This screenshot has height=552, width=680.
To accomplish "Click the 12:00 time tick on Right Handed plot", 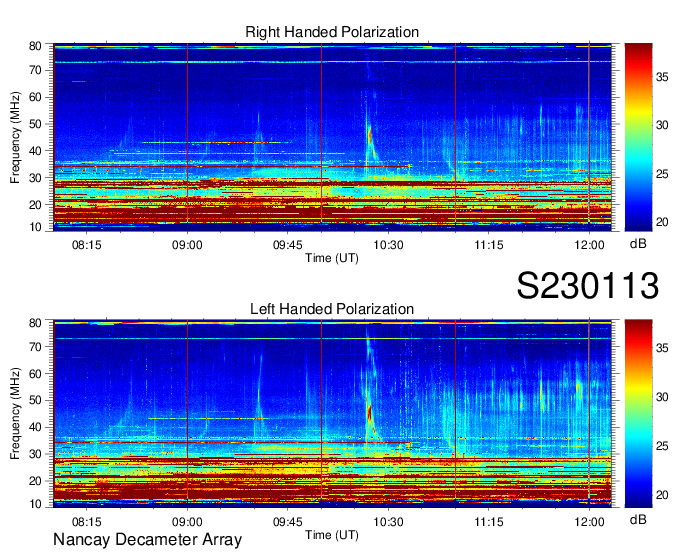I will coord(589,245).
